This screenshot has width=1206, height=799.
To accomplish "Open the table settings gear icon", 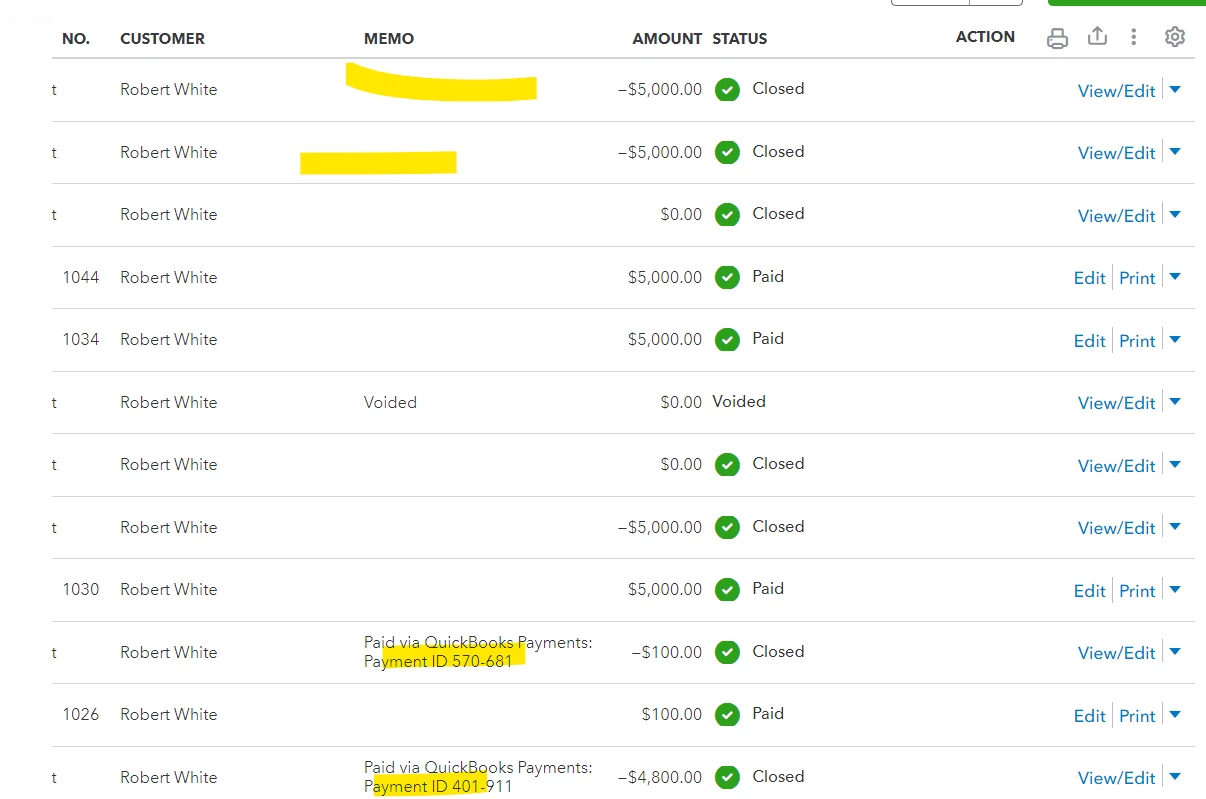I will tap(1175, 37).
